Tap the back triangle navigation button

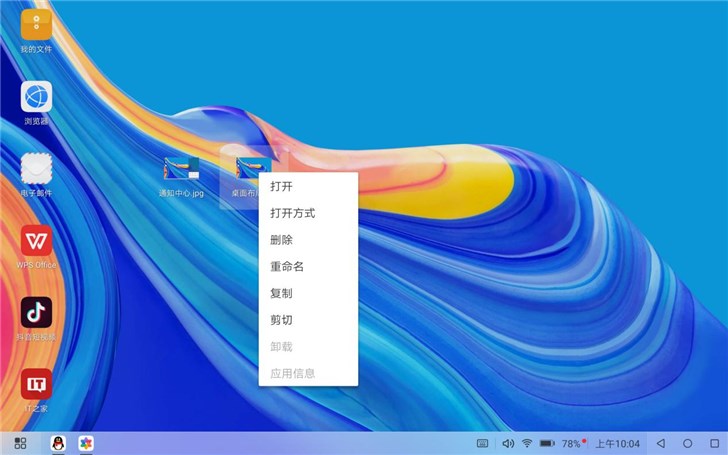pyautogui.click(x=661, y=443)
